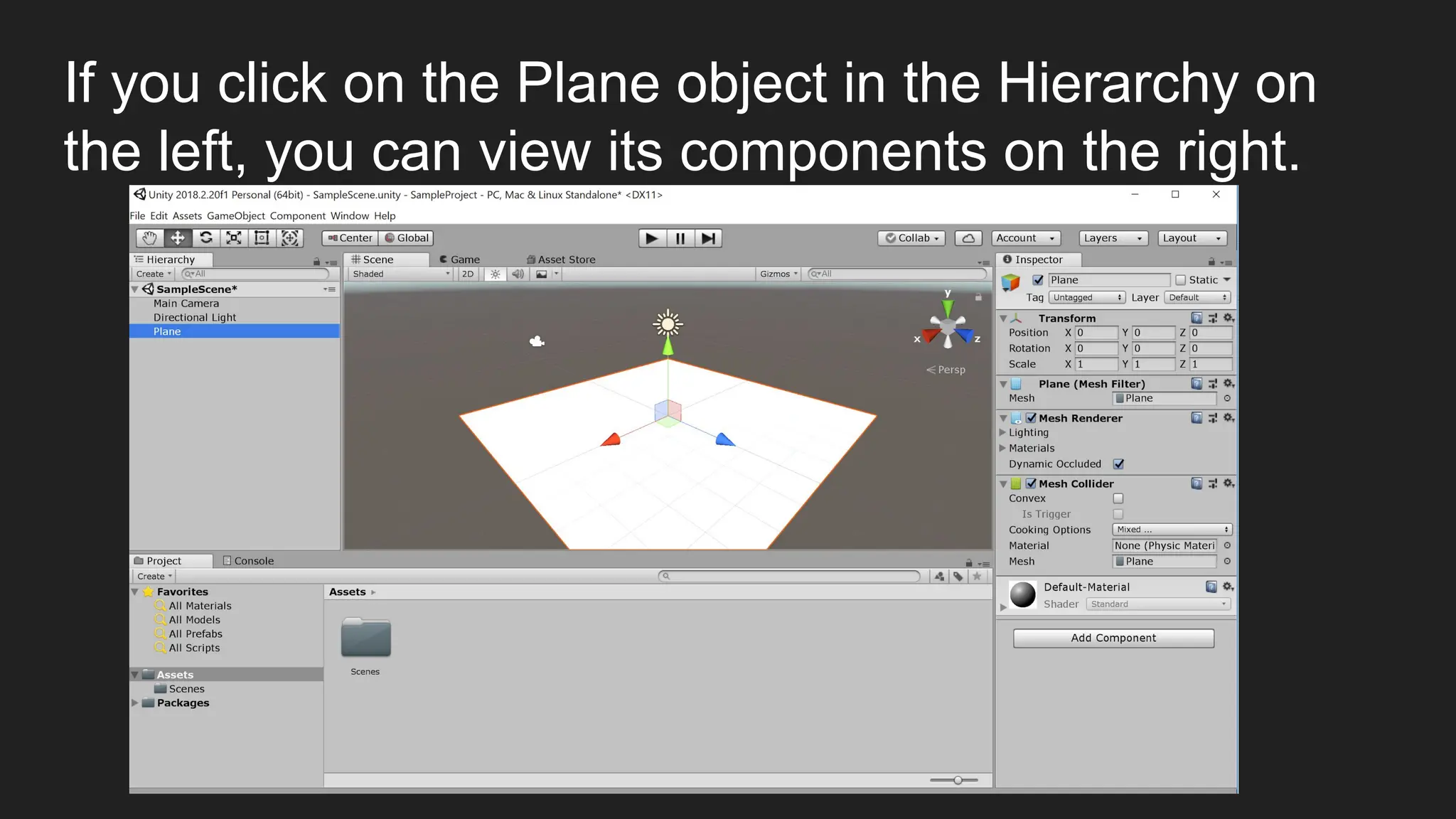Start Play mode

652,238
